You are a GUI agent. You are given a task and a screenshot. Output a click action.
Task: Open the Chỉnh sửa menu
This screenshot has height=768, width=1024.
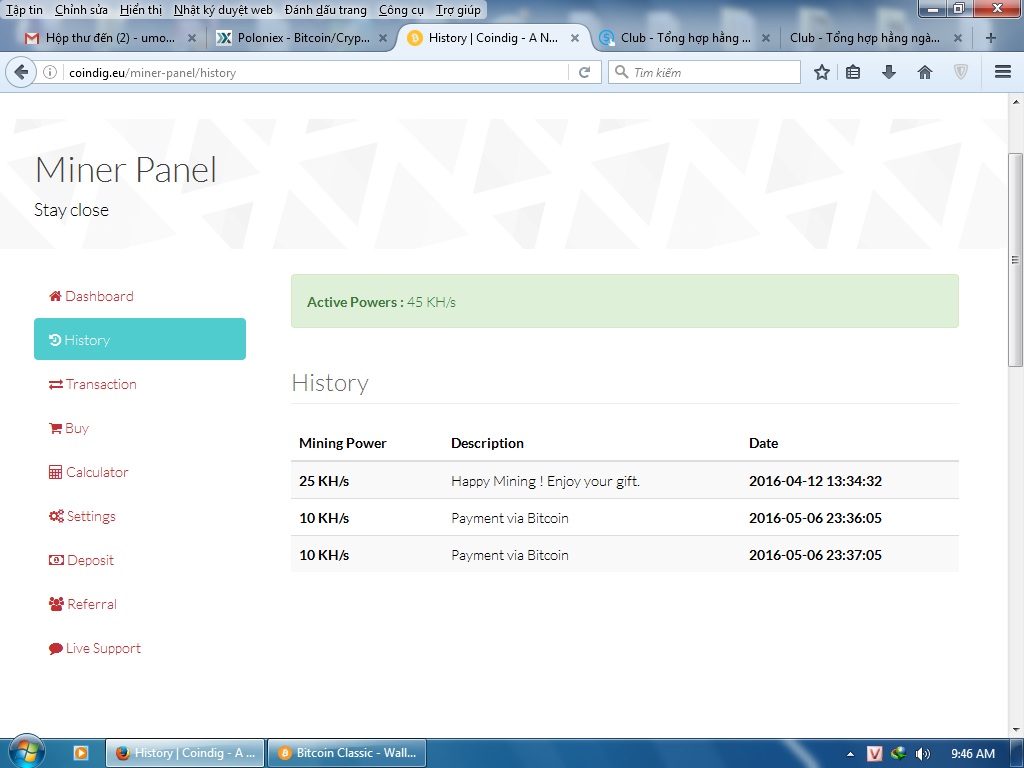coord(81,10)
